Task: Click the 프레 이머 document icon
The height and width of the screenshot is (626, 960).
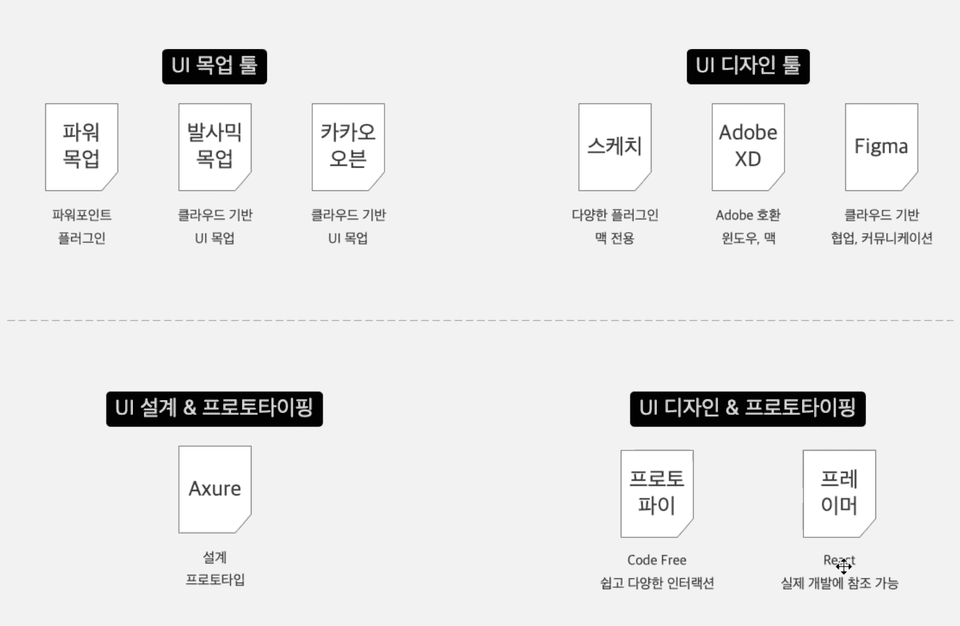Action: (839, 494)
